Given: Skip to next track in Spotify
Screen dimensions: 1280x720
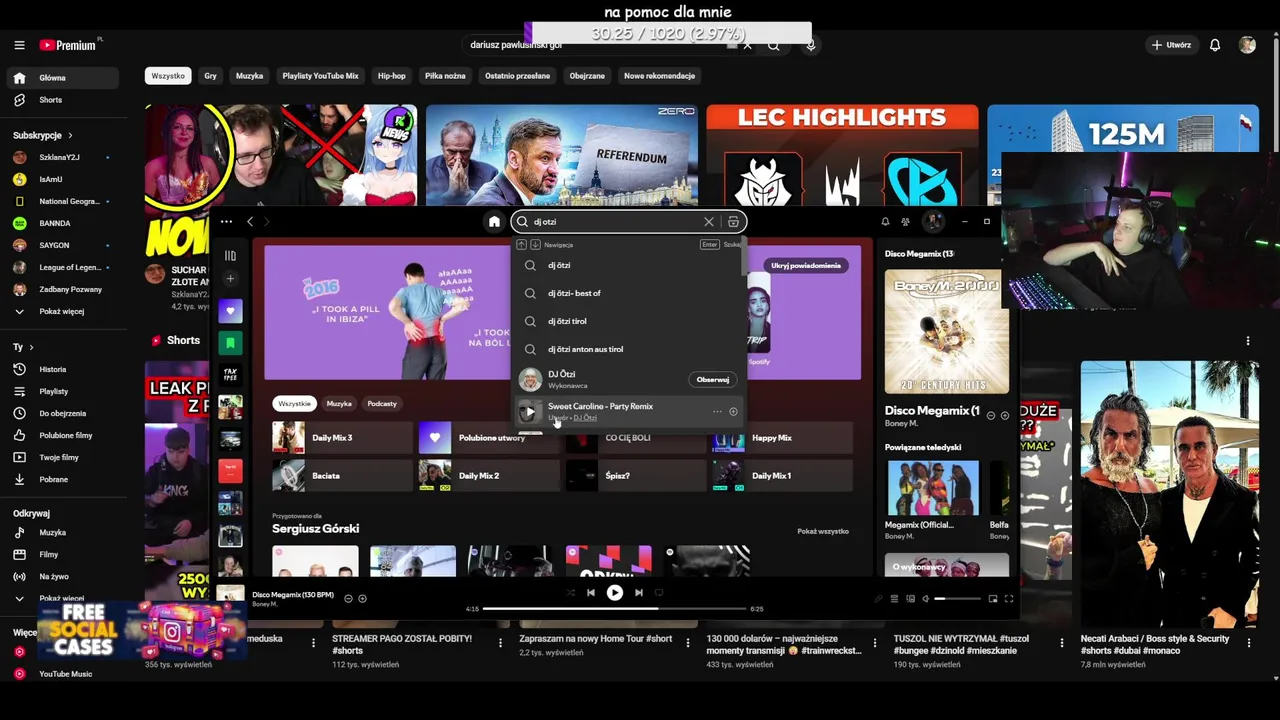Looking at the screenshot, I should click(639, 593).
